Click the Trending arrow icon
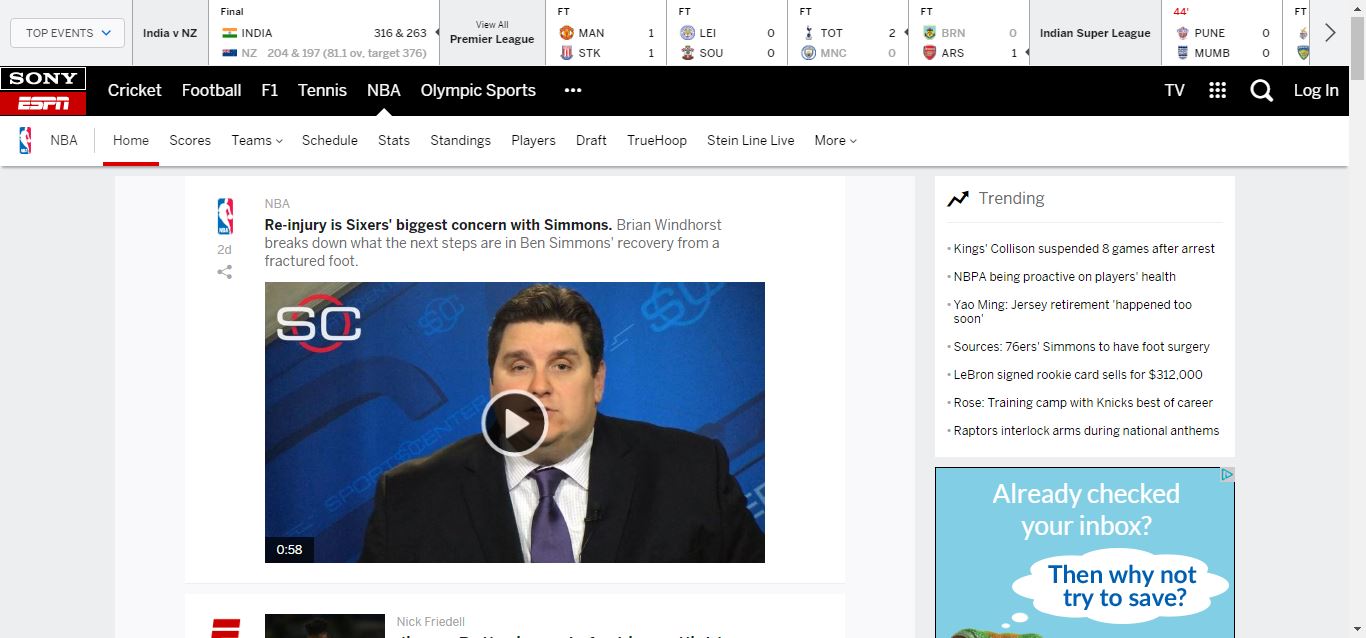1366x638 pixels. click(958, 199)
